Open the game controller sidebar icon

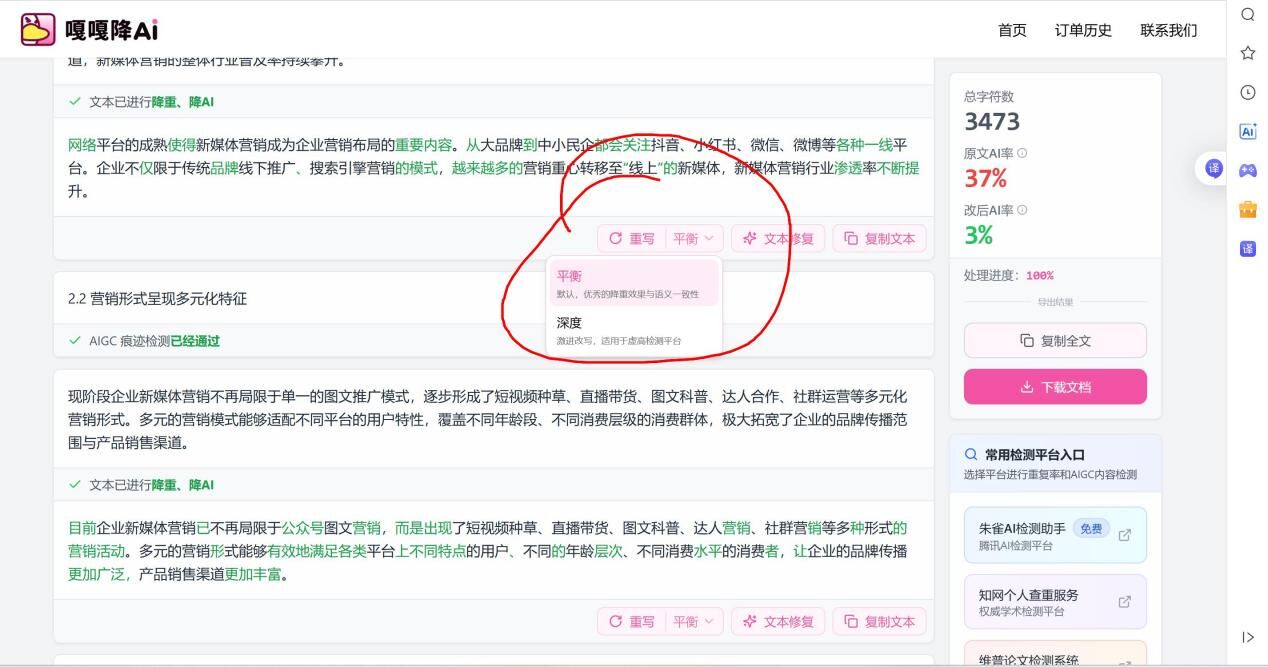tap(1248, 170)
